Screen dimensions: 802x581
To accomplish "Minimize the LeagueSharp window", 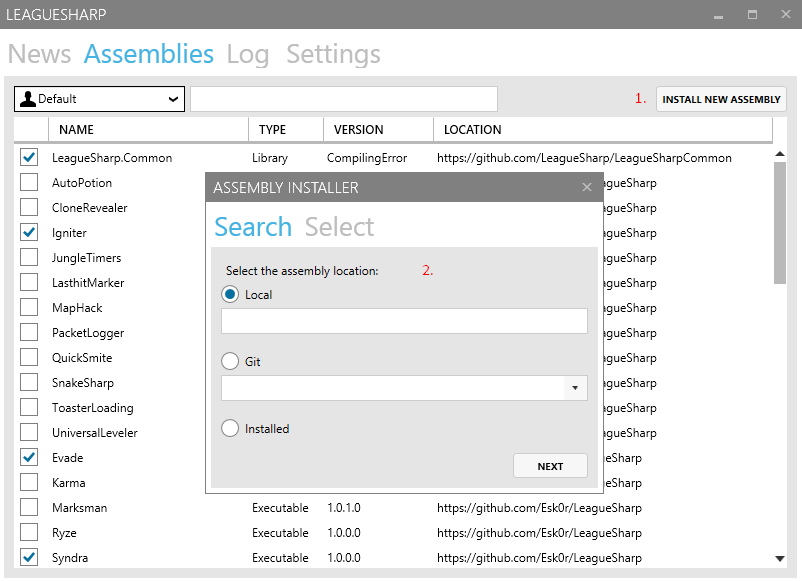I will point(719,15).
